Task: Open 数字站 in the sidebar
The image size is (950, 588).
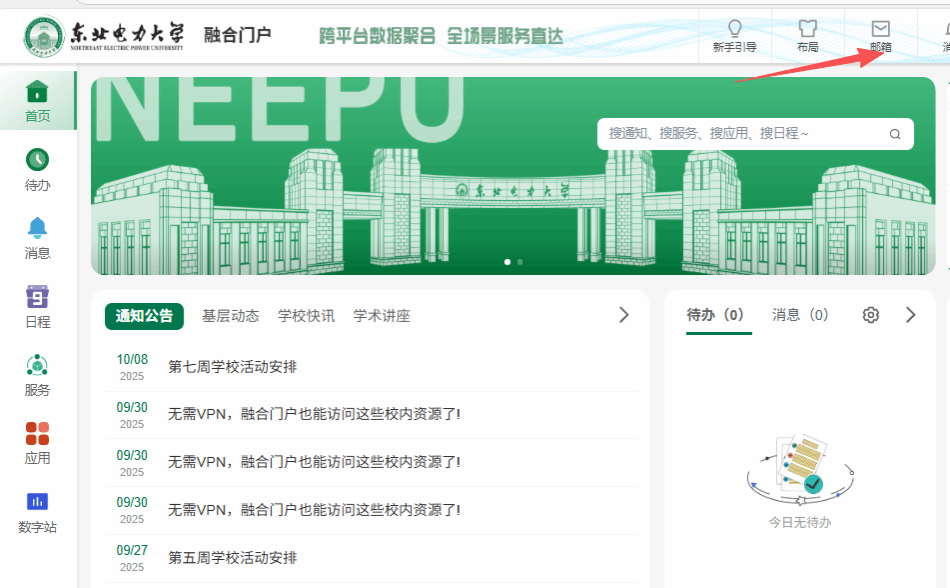Action: [37, 512]
